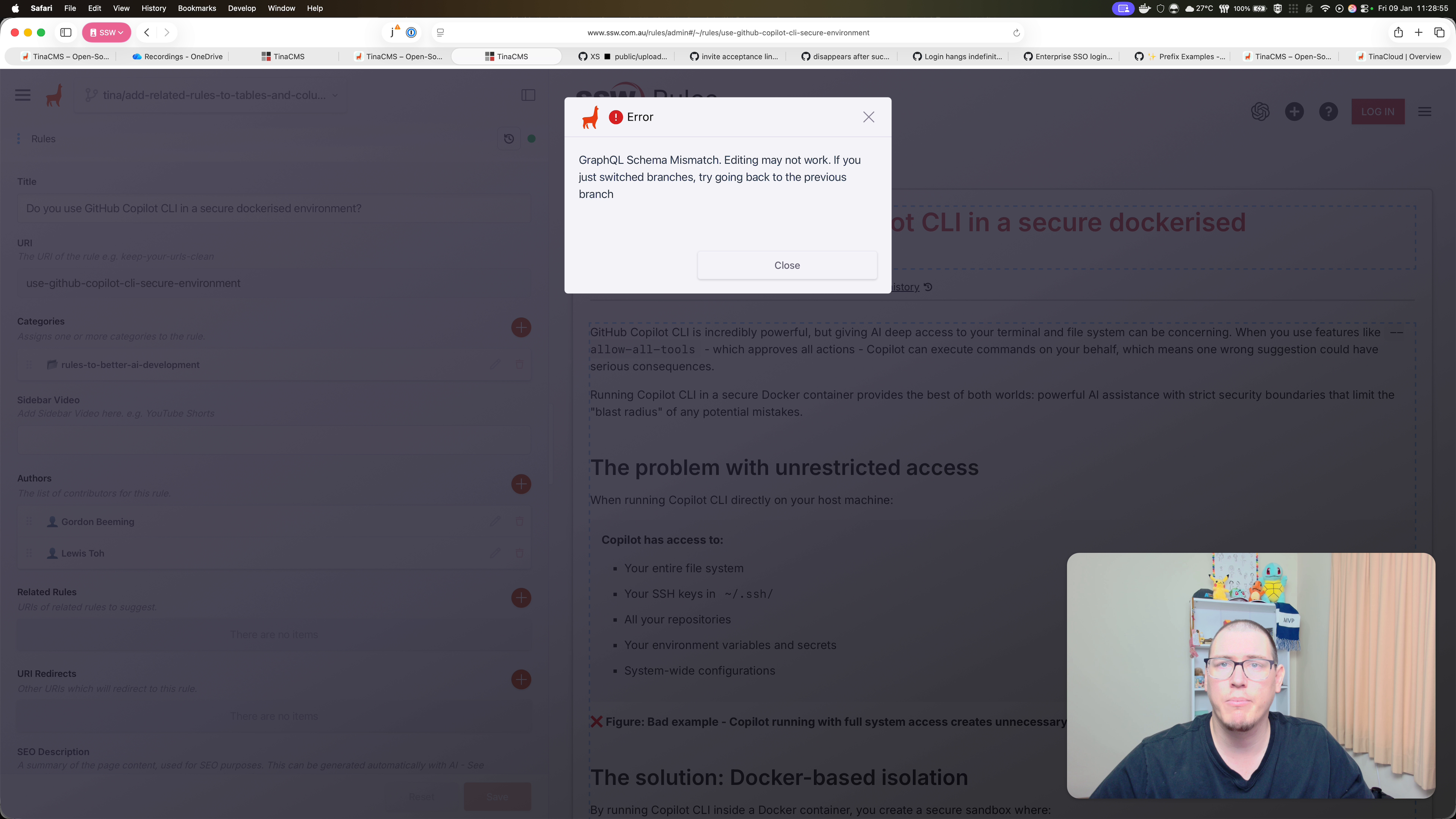Screen dimensions: 1456x819
Task: Reload the page with refresh icon
Action: coord(1016,33)
